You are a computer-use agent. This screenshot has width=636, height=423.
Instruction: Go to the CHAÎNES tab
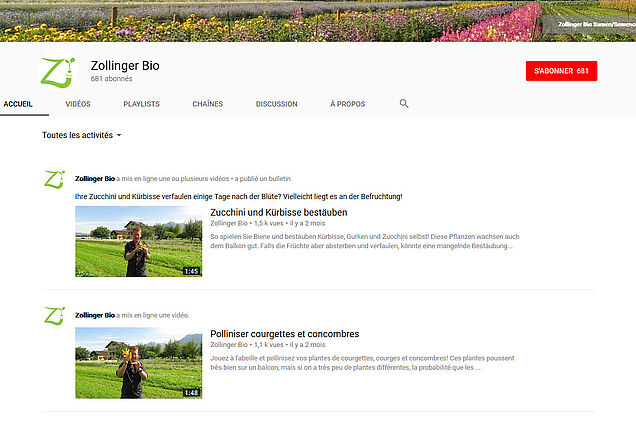point(207,104)
